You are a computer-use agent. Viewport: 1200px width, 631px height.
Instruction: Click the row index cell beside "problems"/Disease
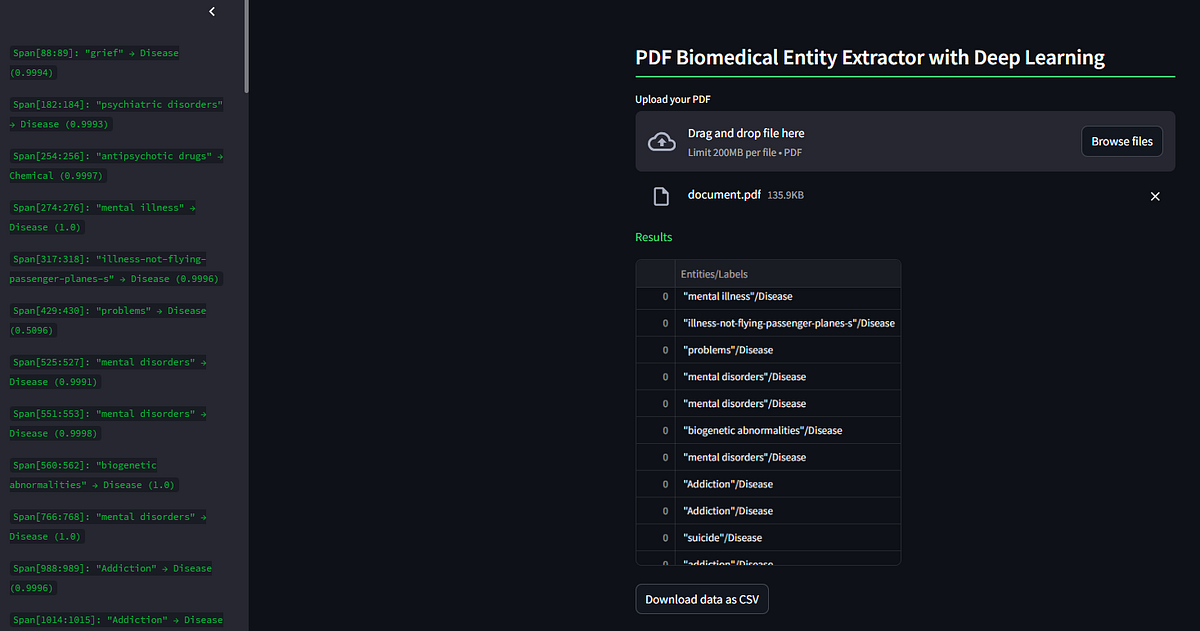tap(665, 349)
